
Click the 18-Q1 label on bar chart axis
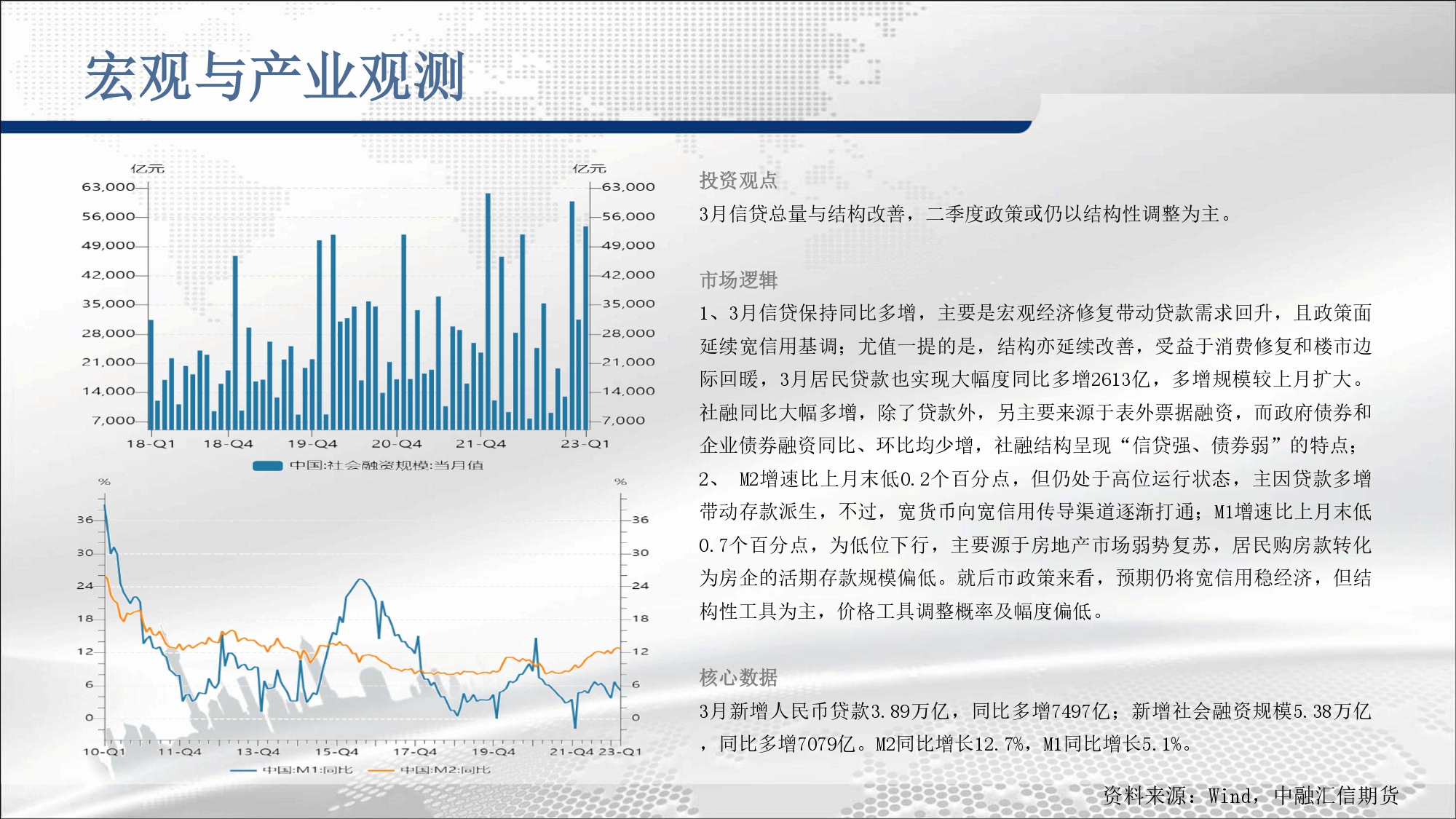click(151, 444)
